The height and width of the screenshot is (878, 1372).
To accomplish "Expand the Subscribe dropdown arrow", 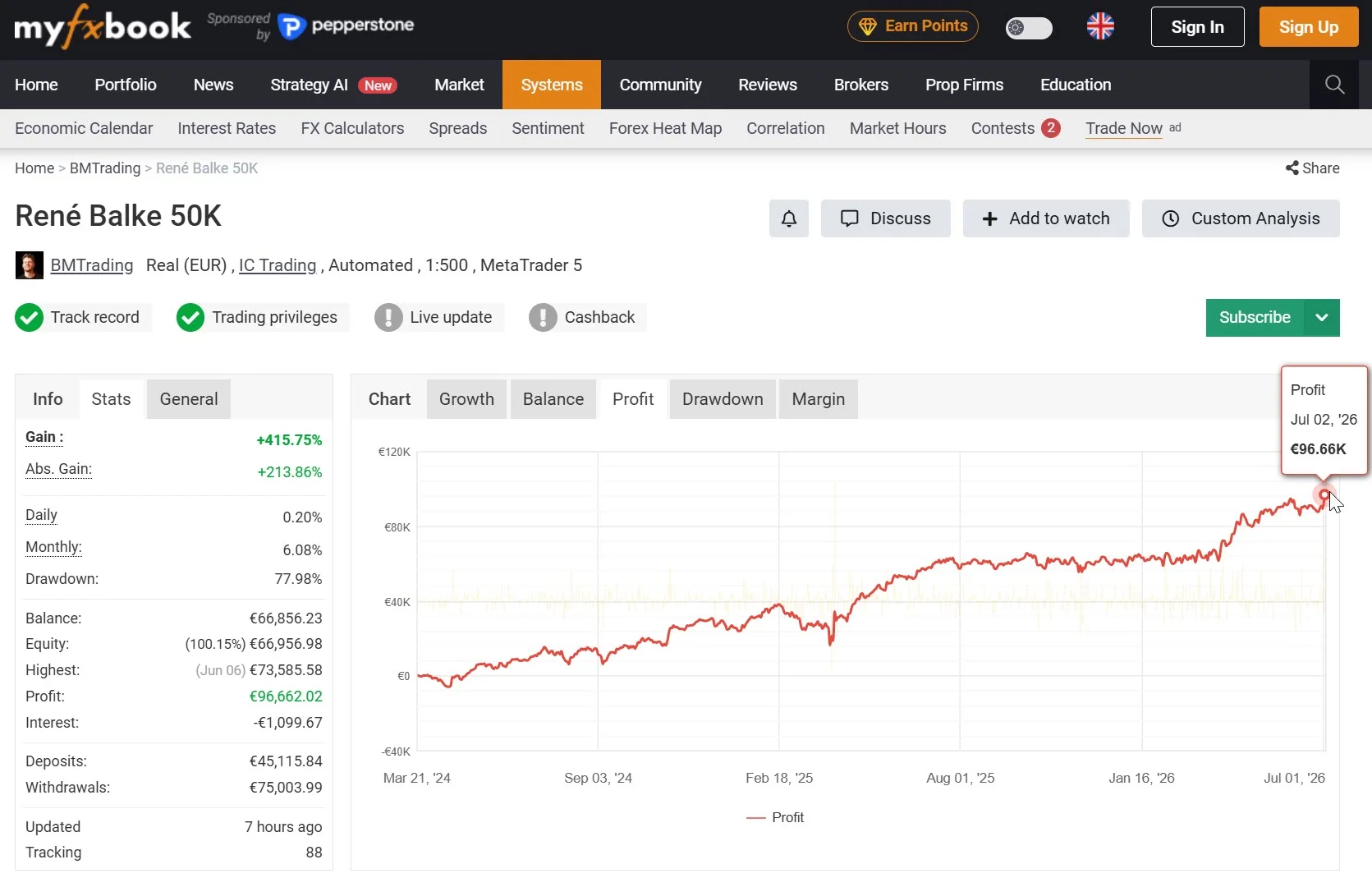I will [x=1322, y=318].
